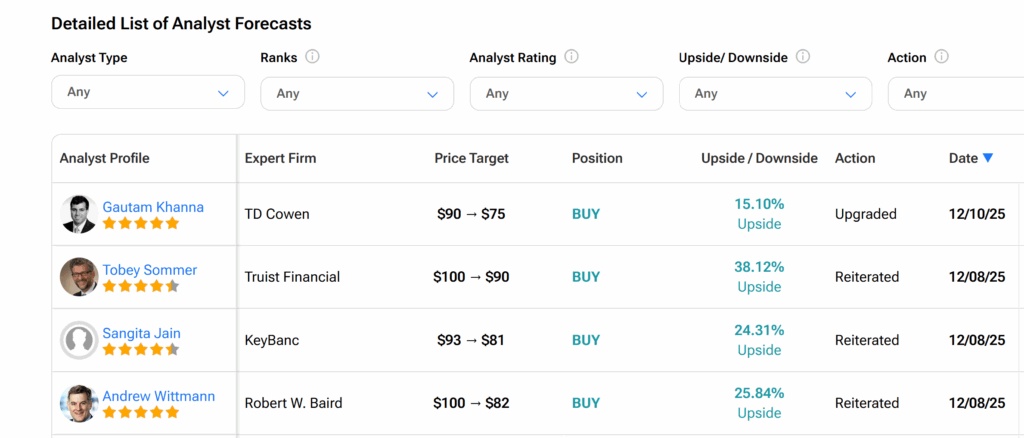Click the Analyst Rating info icon
The image size is (1024, 438).
pyautogui.click(x=572, y=57)
